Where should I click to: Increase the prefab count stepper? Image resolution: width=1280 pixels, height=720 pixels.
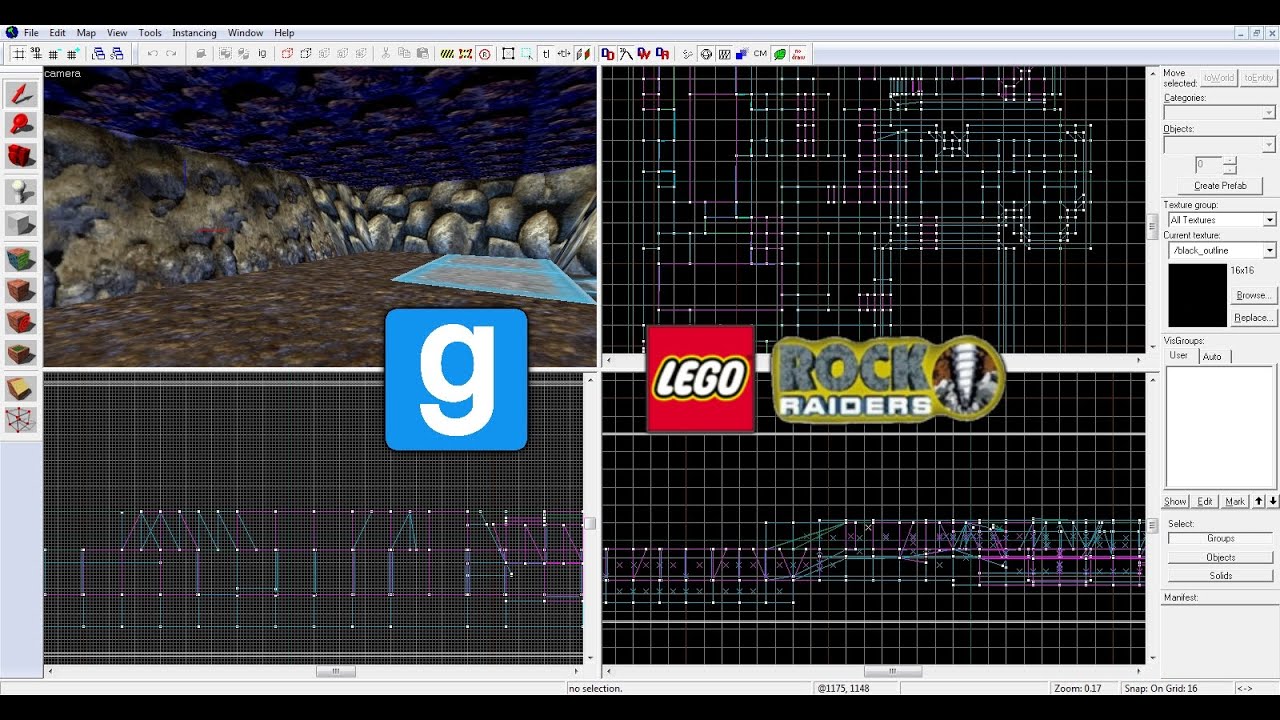click(x=1230, y=160)
